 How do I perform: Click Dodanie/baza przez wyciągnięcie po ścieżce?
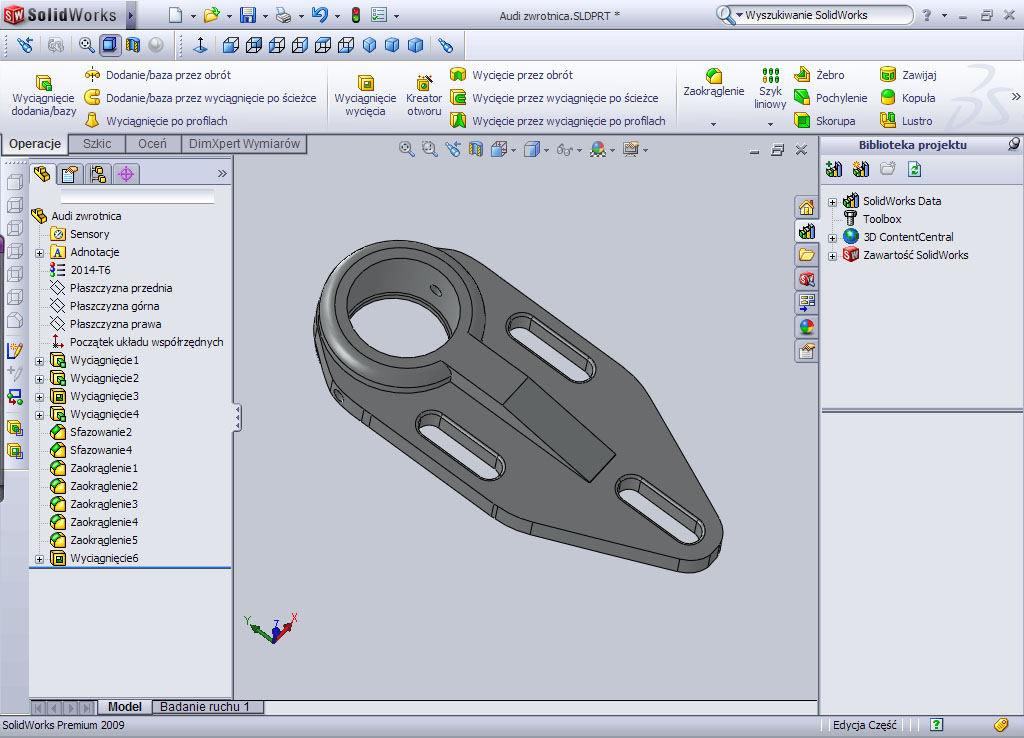pyautogui.click(x=200, y=98)
